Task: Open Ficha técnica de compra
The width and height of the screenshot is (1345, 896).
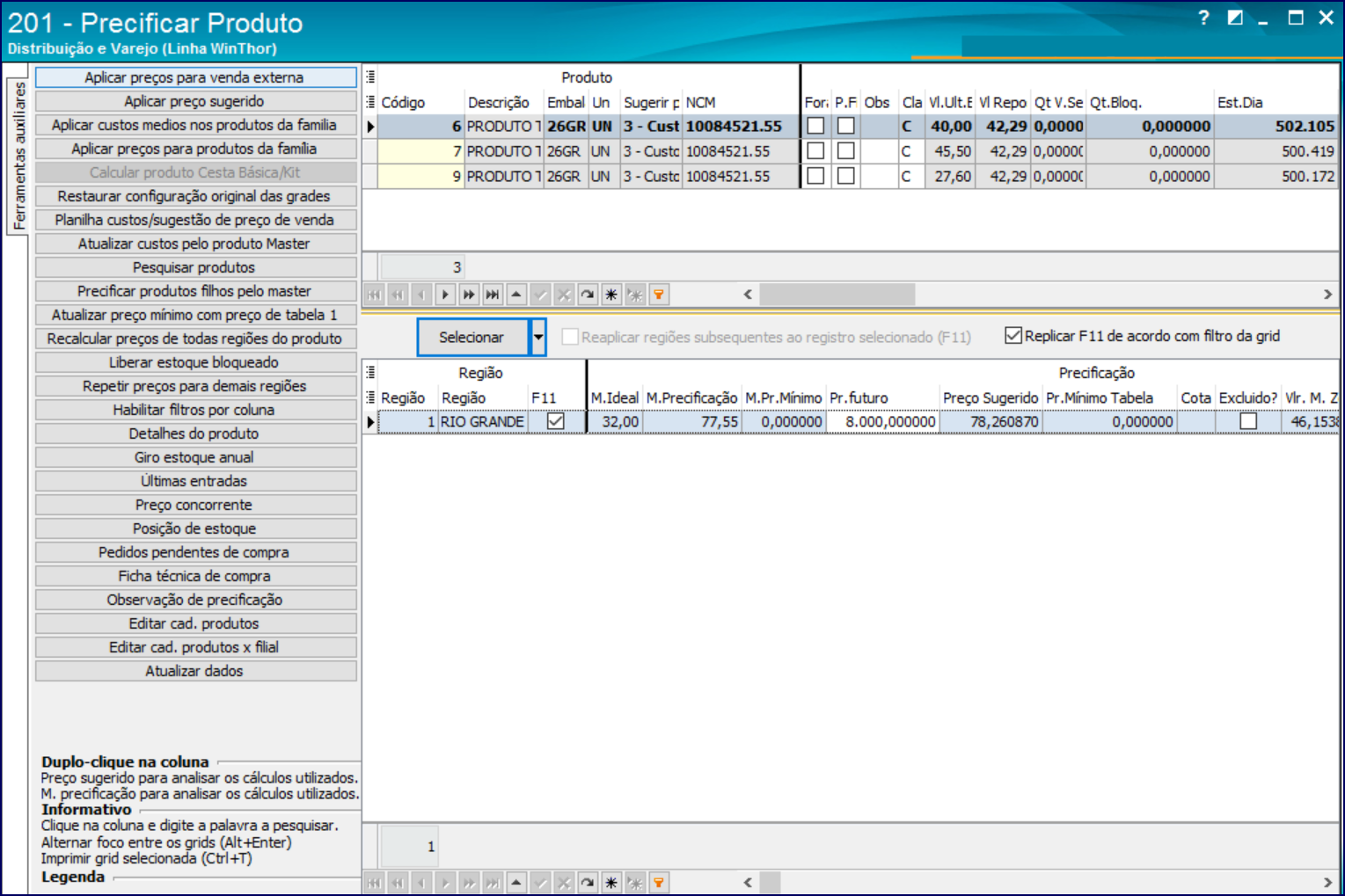Action: tap(195, 576)
